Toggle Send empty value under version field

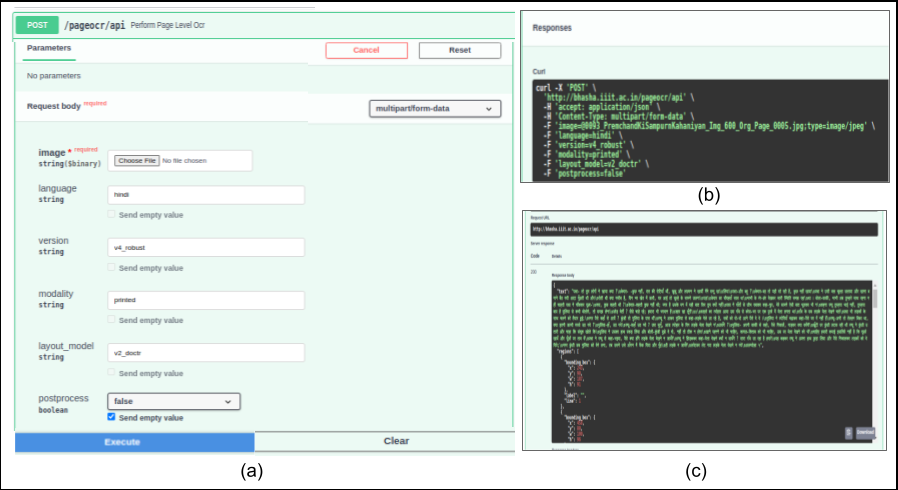[112, 268]
